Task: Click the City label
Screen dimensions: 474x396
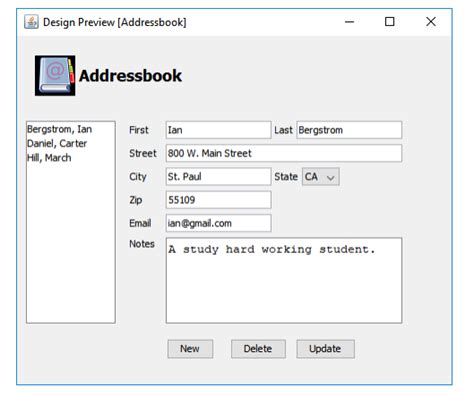Action: point(138,177)
